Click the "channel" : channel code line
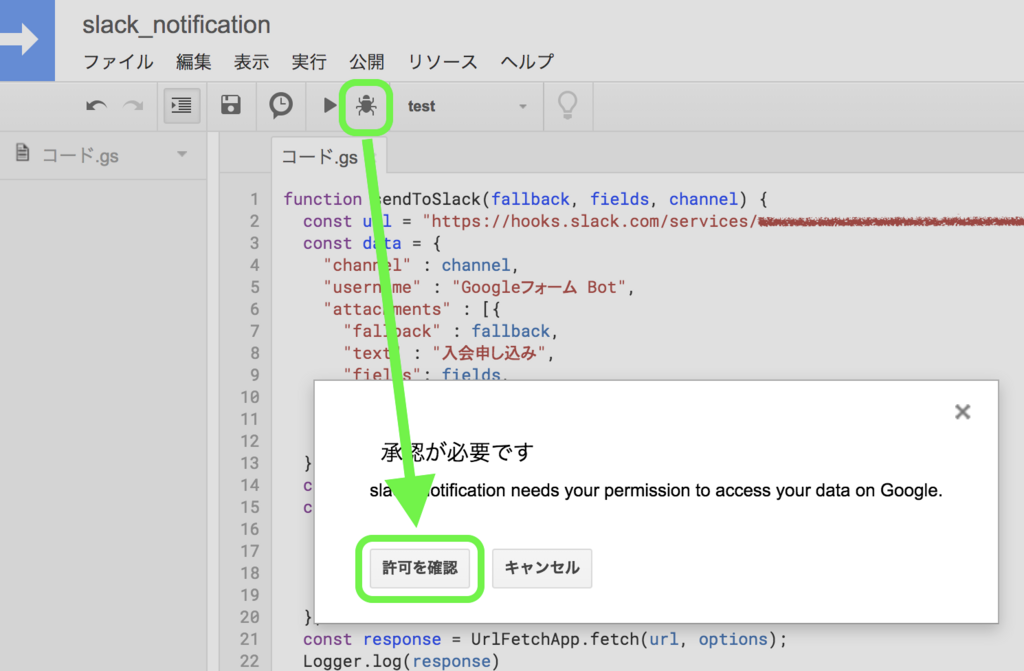This screenshot has width=1024, height=671. pos(421,265)
